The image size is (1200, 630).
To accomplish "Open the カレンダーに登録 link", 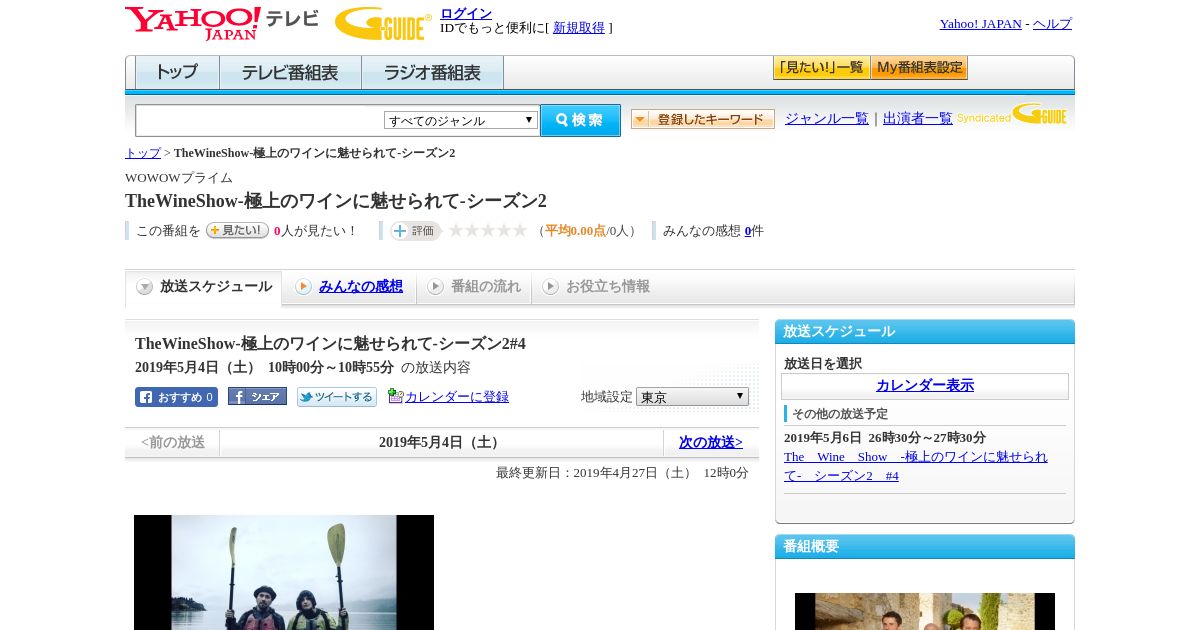I will 457,397.
